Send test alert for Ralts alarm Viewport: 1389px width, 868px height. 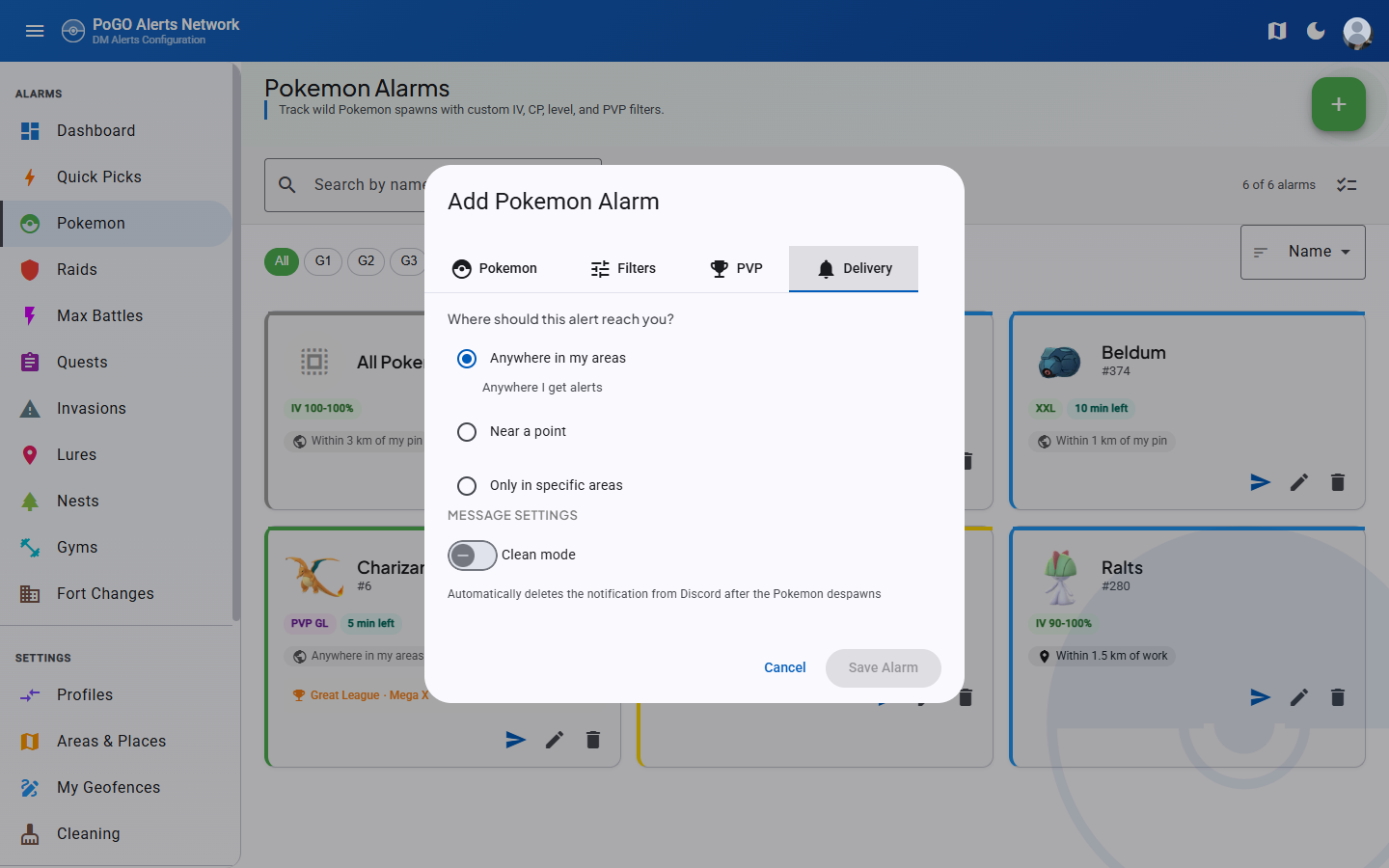pyautogui.click(x=1261, y=697)
